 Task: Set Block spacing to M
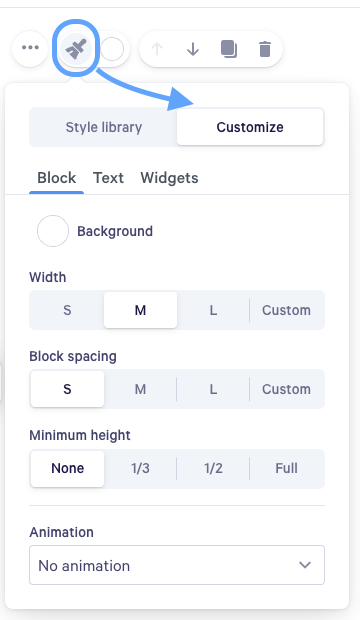click(140, 389)
